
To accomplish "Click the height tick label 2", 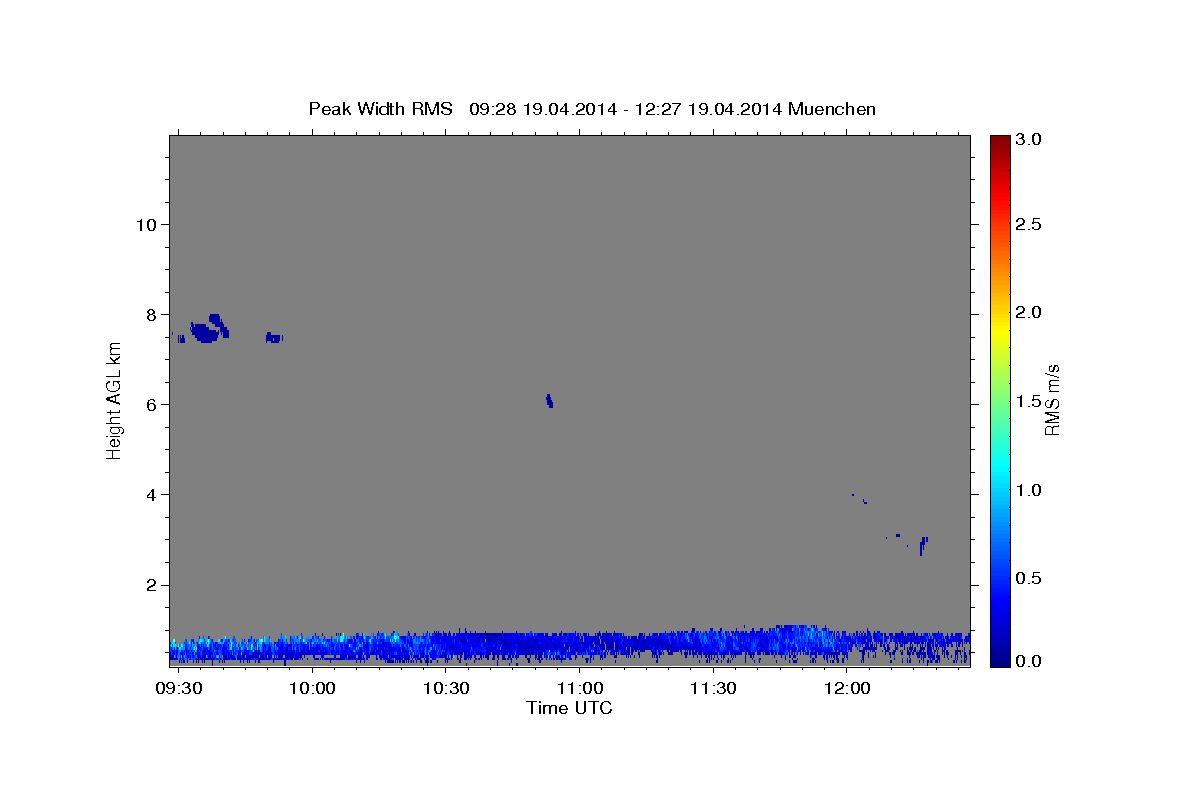I will pos(151,585).
